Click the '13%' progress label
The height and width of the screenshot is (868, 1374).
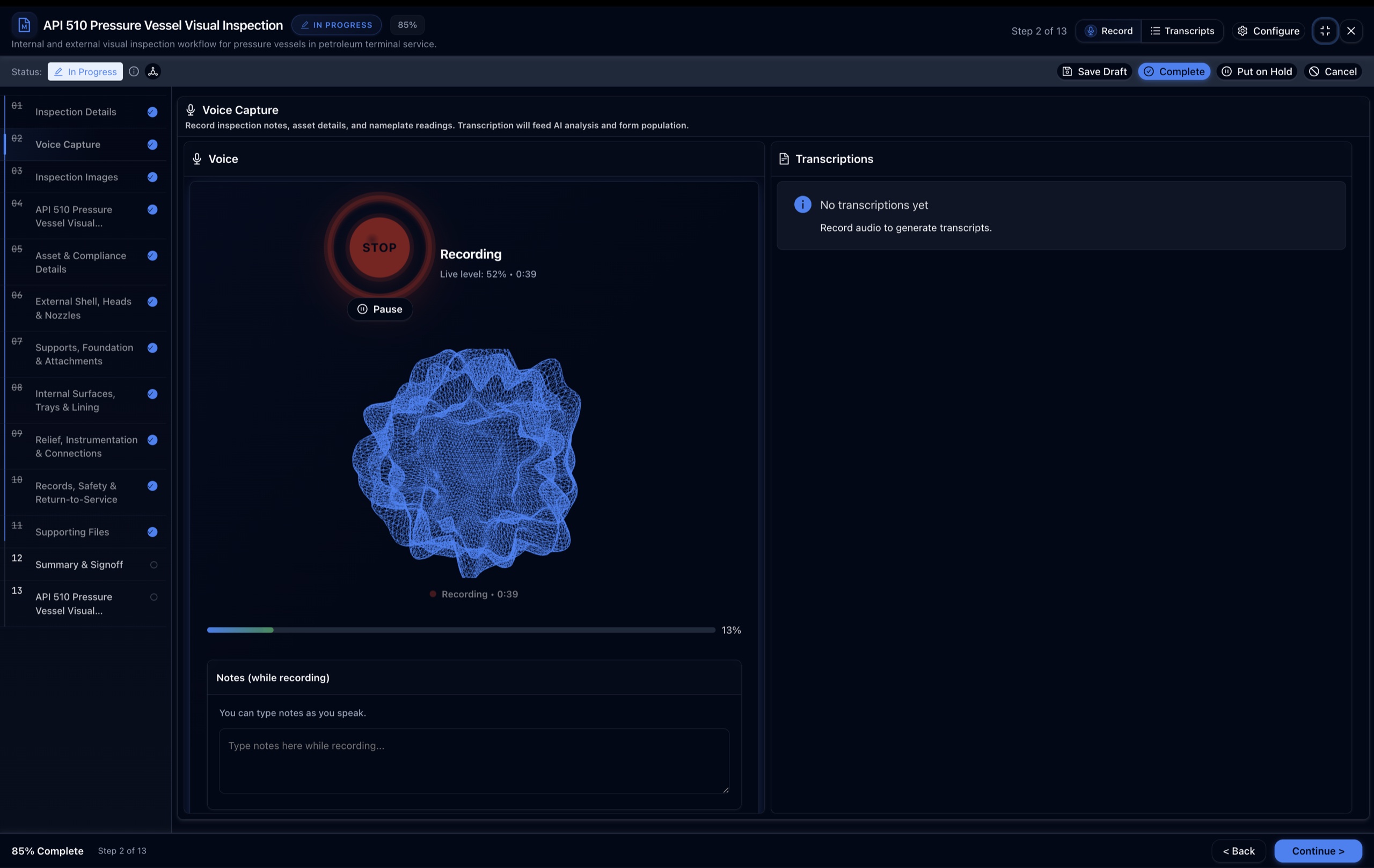tap(731, 630)
